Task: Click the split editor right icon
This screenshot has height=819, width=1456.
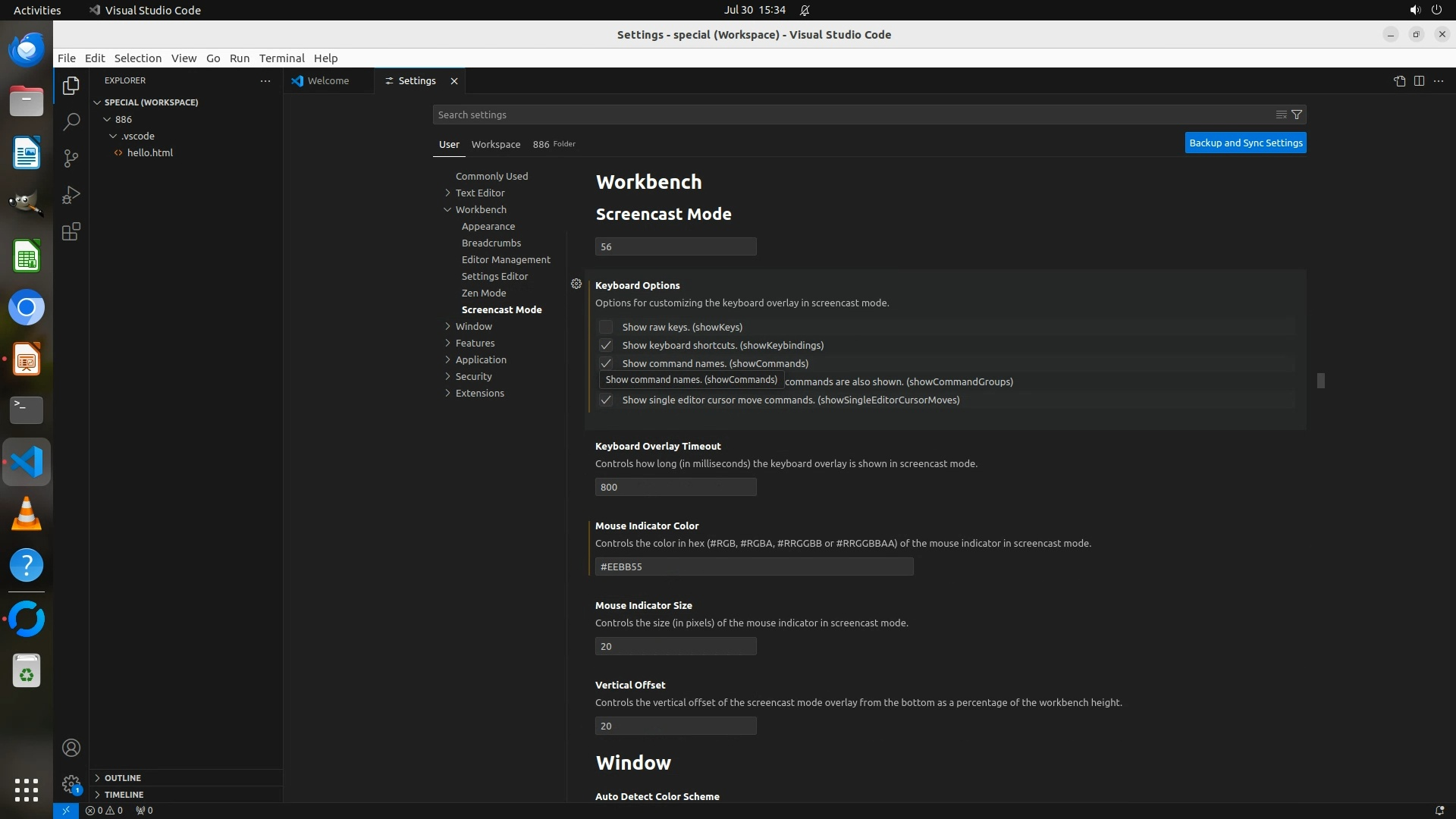Action: [1419, 81]
